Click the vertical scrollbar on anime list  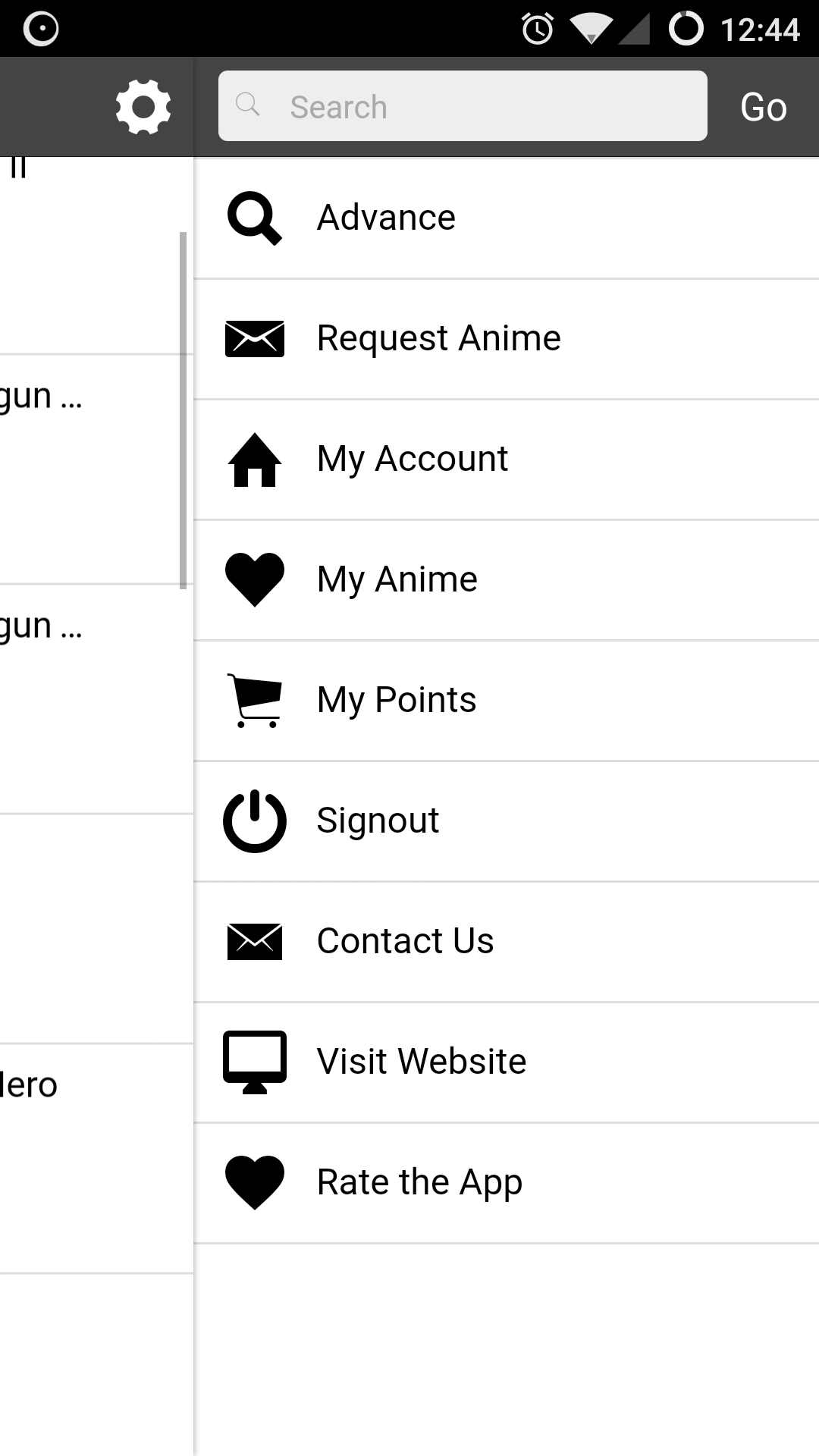tap(183, 409)
